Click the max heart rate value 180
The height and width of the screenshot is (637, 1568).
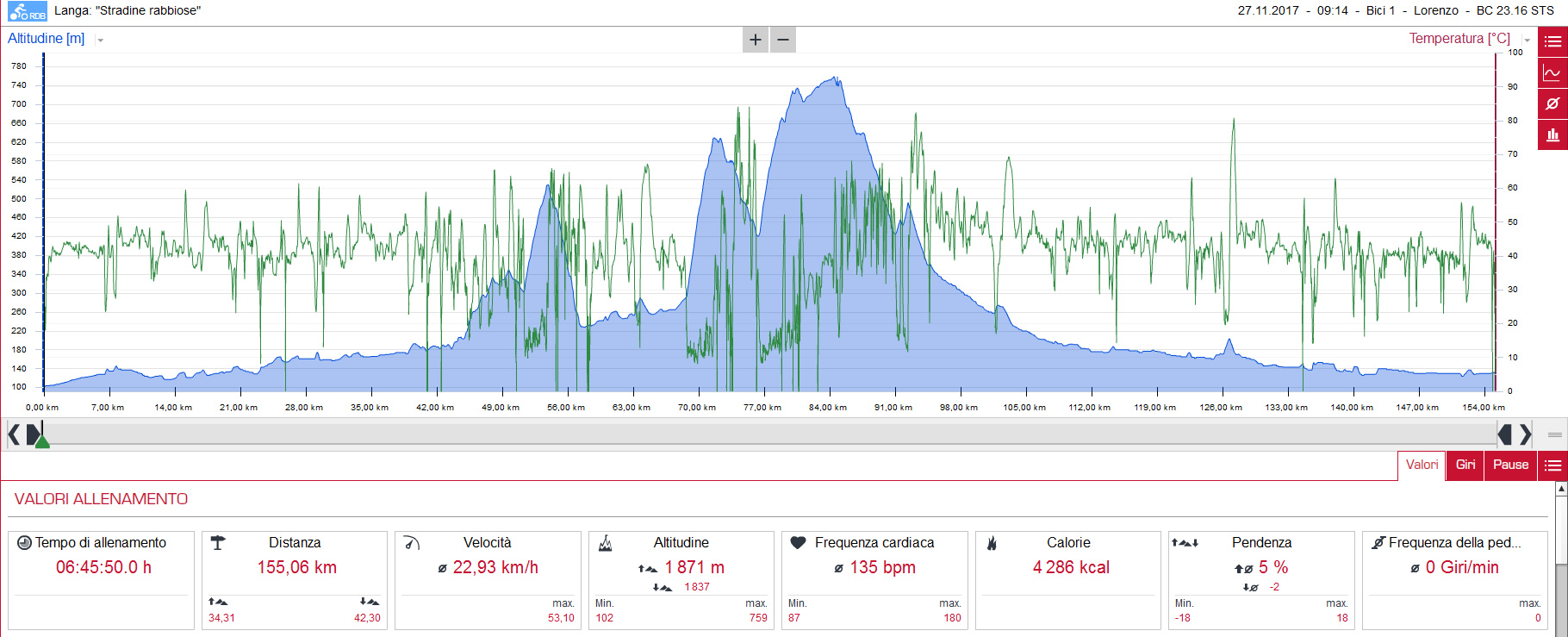(952, 618)
